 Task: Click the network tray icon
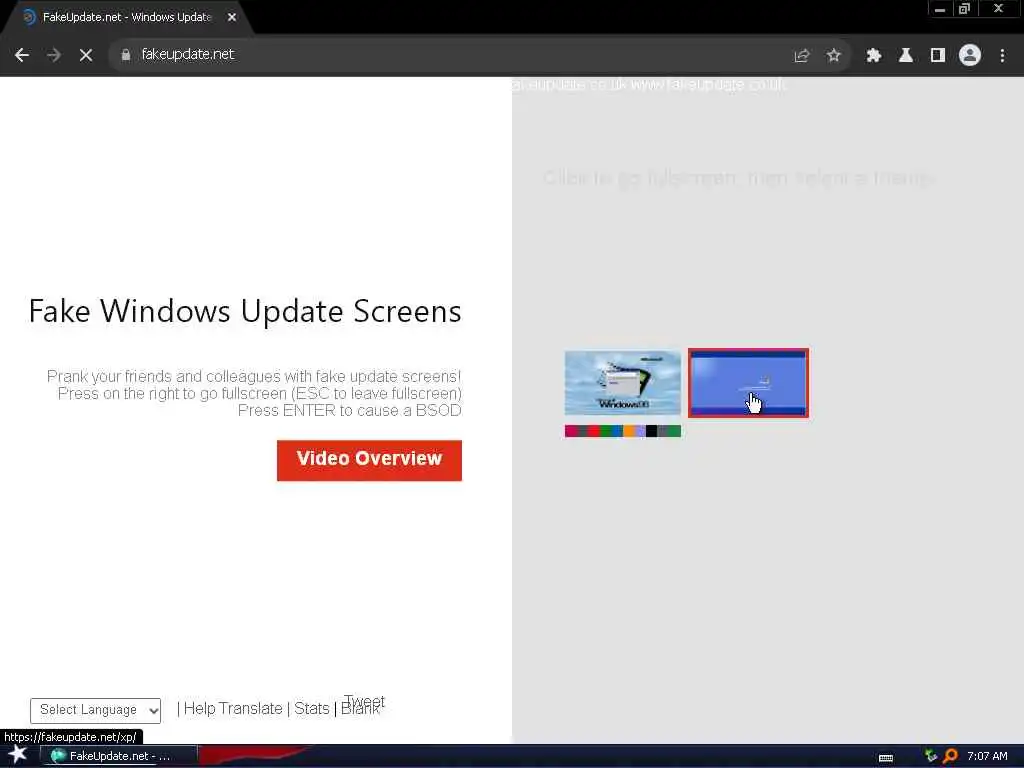(931, 756)
